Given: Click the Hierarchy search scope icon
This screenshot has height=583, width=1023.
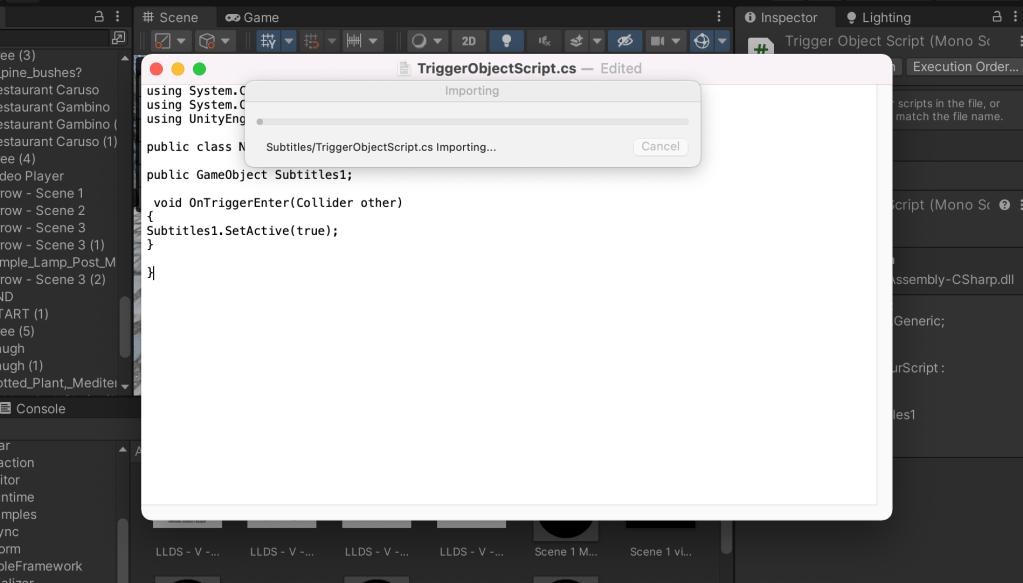Looking at the screenshot, I should [x=119, y=38].
